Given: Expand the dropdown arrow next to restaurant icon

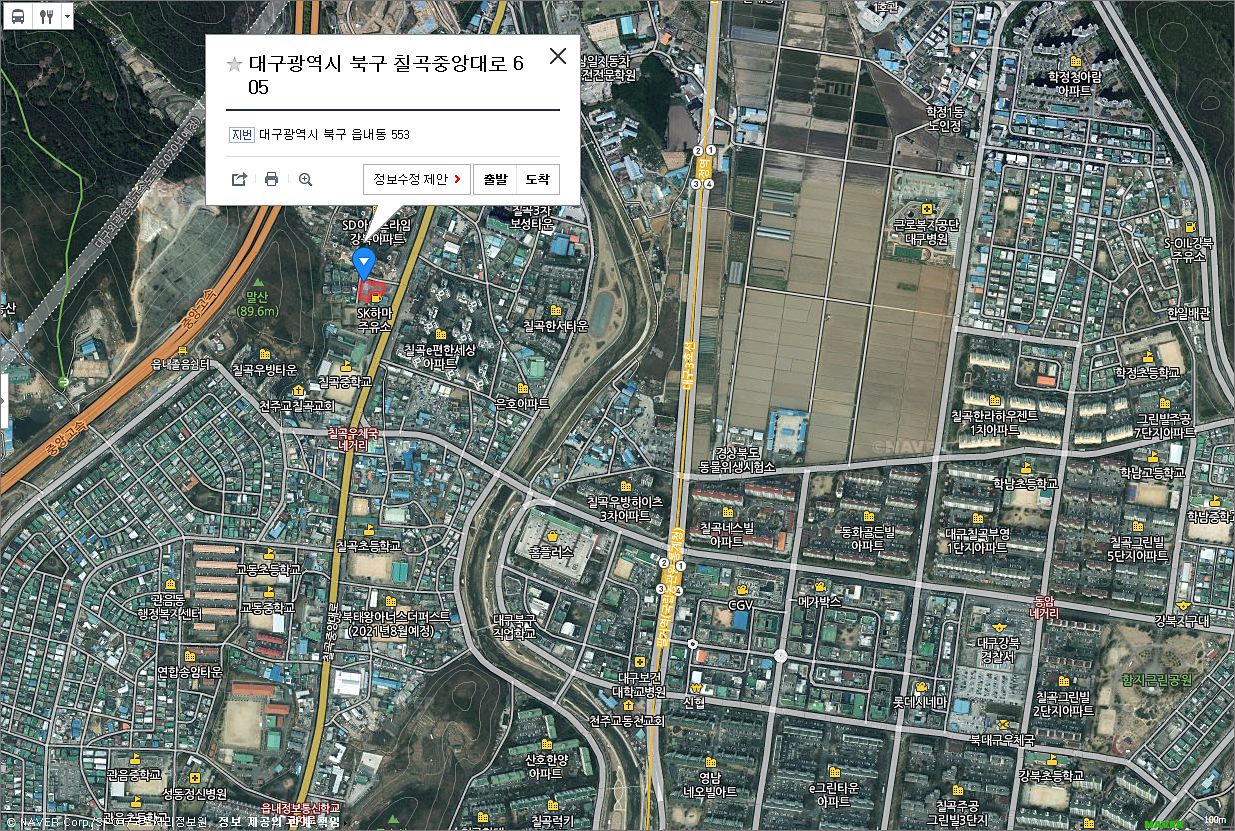Looking at the screenshot, I should 67,16.
